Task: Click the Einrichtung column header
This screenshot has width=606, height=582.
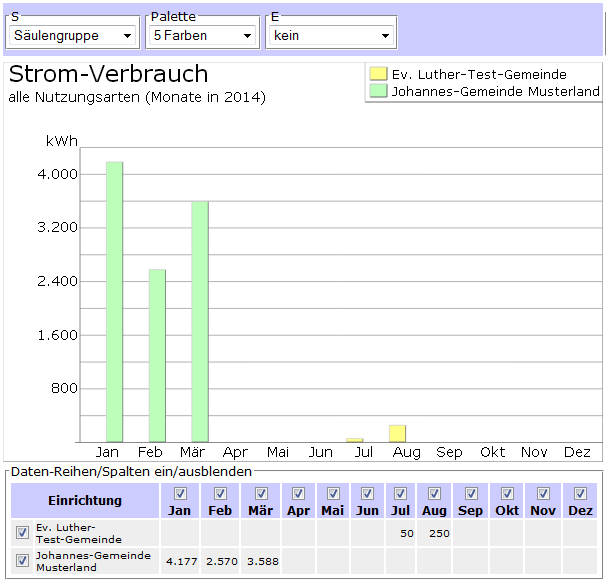Action: click(85, 500)
